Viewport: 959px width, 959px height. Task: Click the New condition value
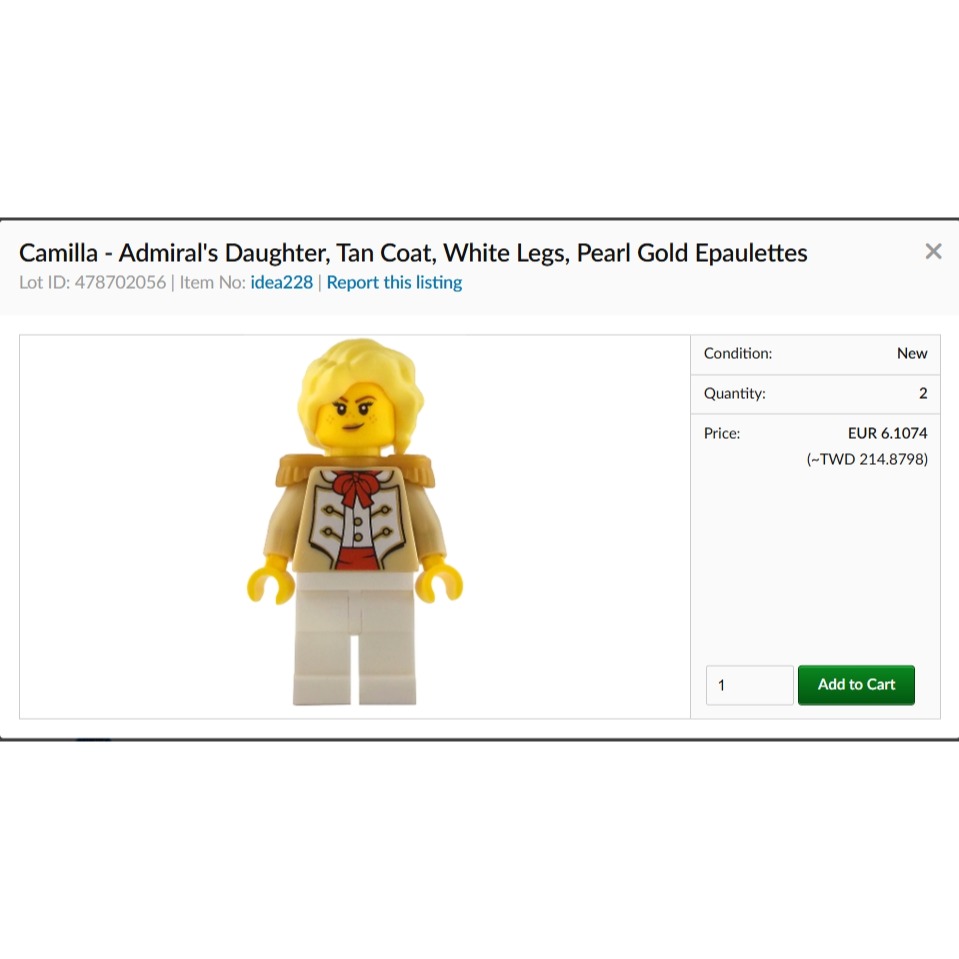pos(912,354)
